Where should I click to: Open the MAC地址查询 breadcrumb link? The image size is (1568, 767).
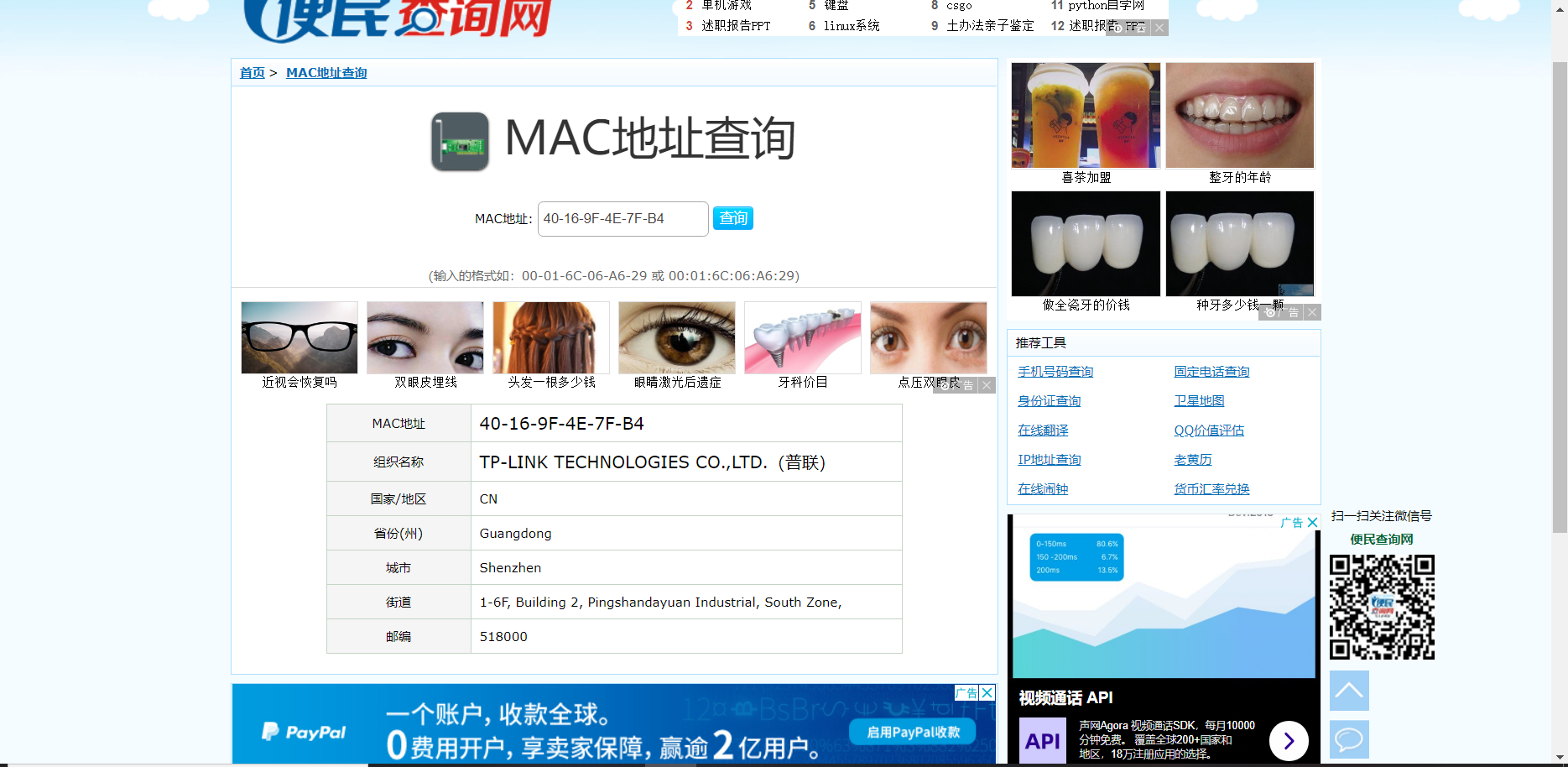[x=326, y=73]
